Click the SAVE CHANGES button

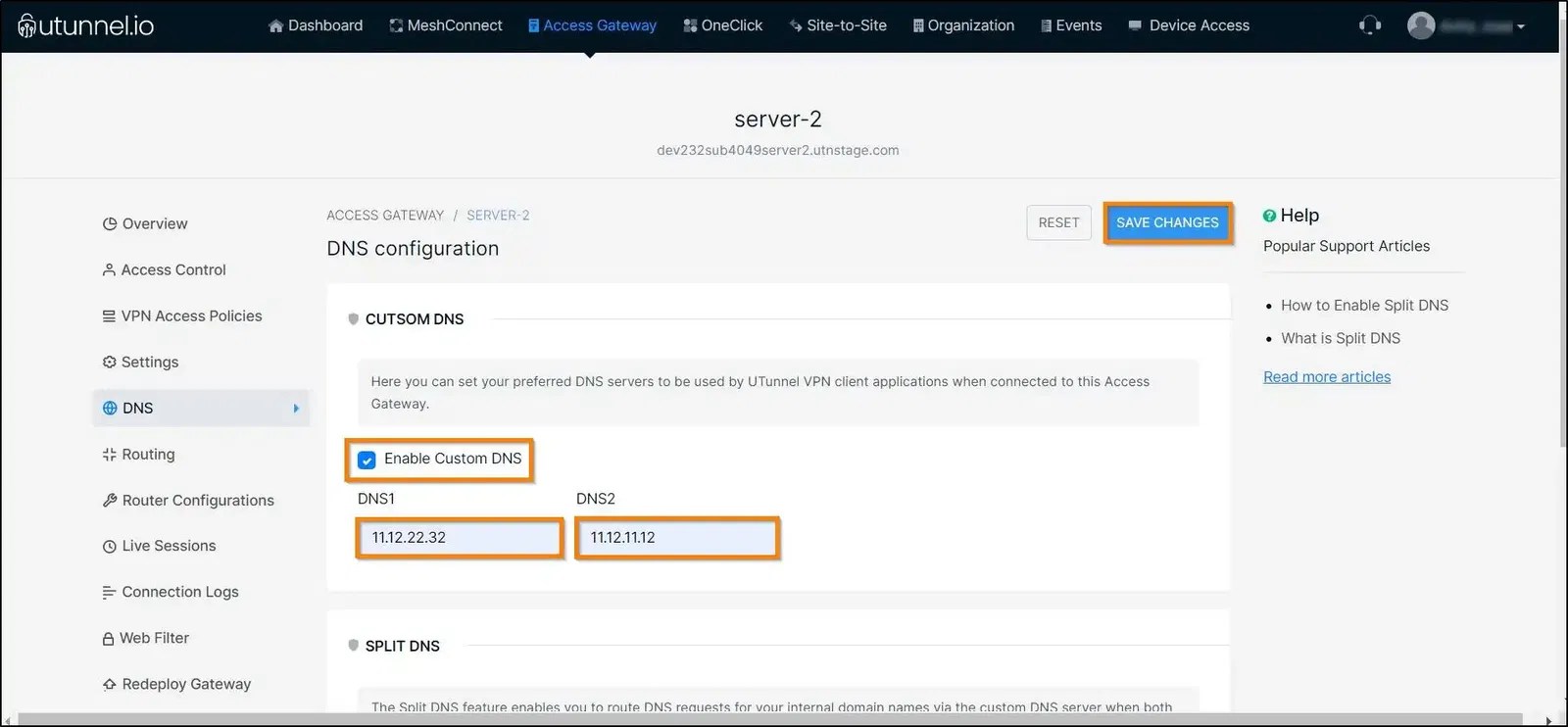click(x=1167, y=222)
